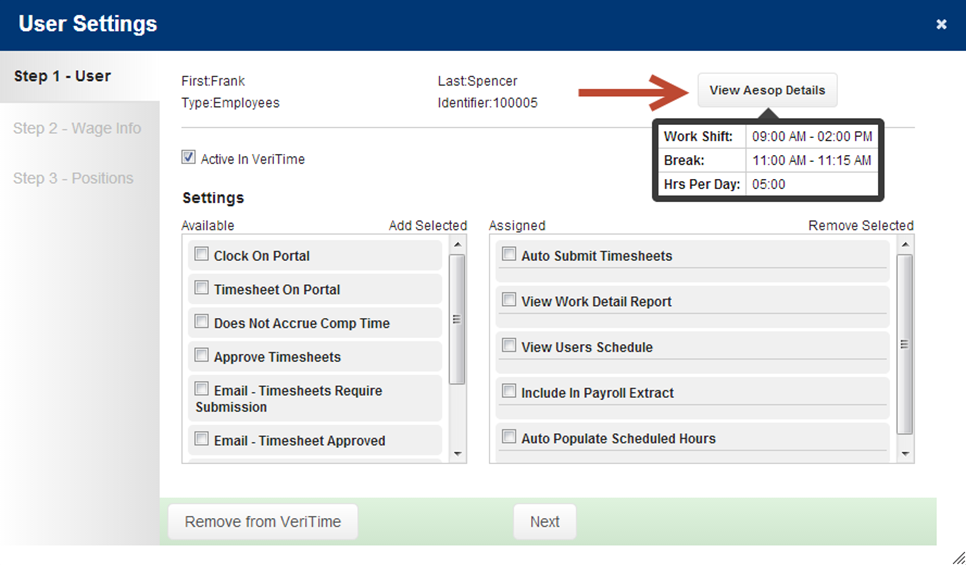Click View Aesop Details button
The height and width of the screenshot is (565, 966).
click(767, 90)
